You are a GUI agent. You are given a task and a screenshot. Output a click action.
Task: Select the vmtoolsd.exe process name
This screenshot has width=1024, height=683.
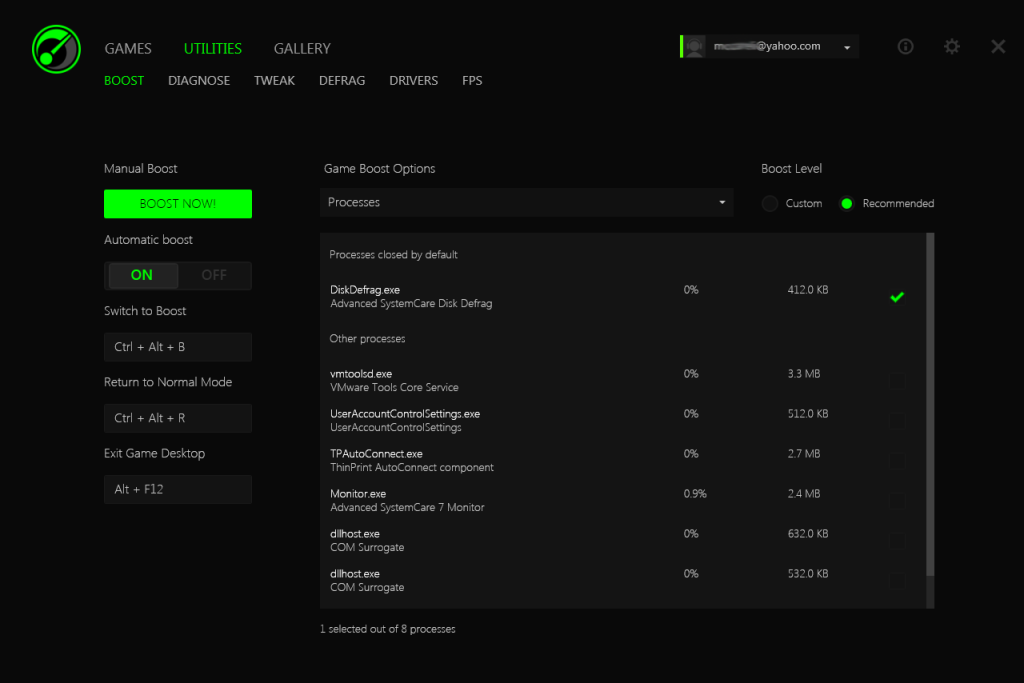361,374
